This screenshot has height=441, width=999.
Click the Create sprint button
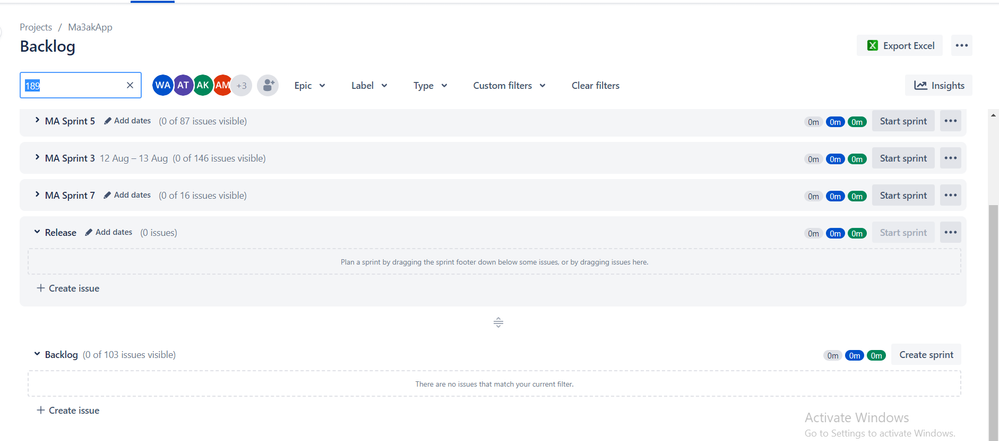coord(926,355)
